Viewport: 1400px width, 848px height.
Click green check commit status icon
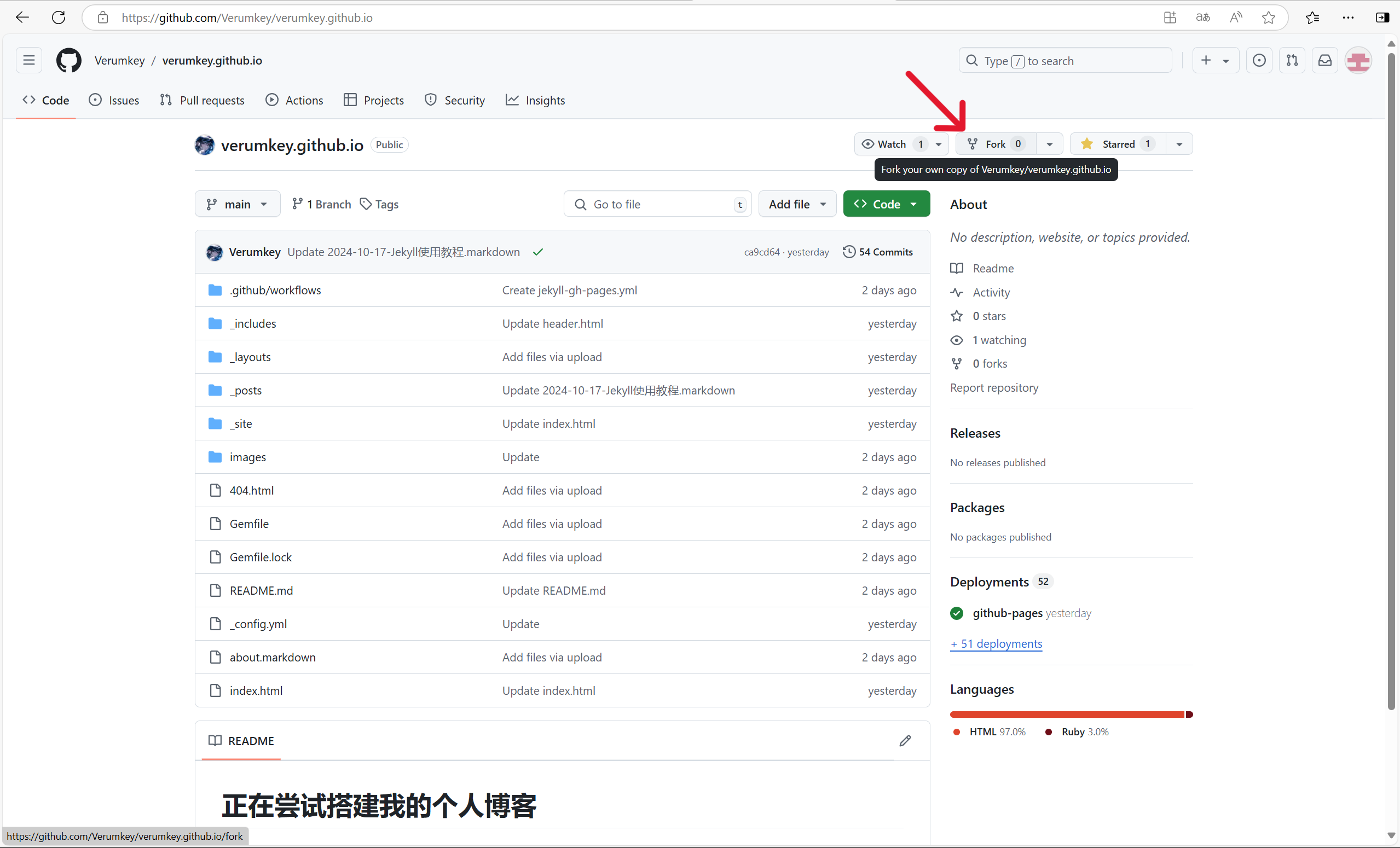(x=538, y=252)
